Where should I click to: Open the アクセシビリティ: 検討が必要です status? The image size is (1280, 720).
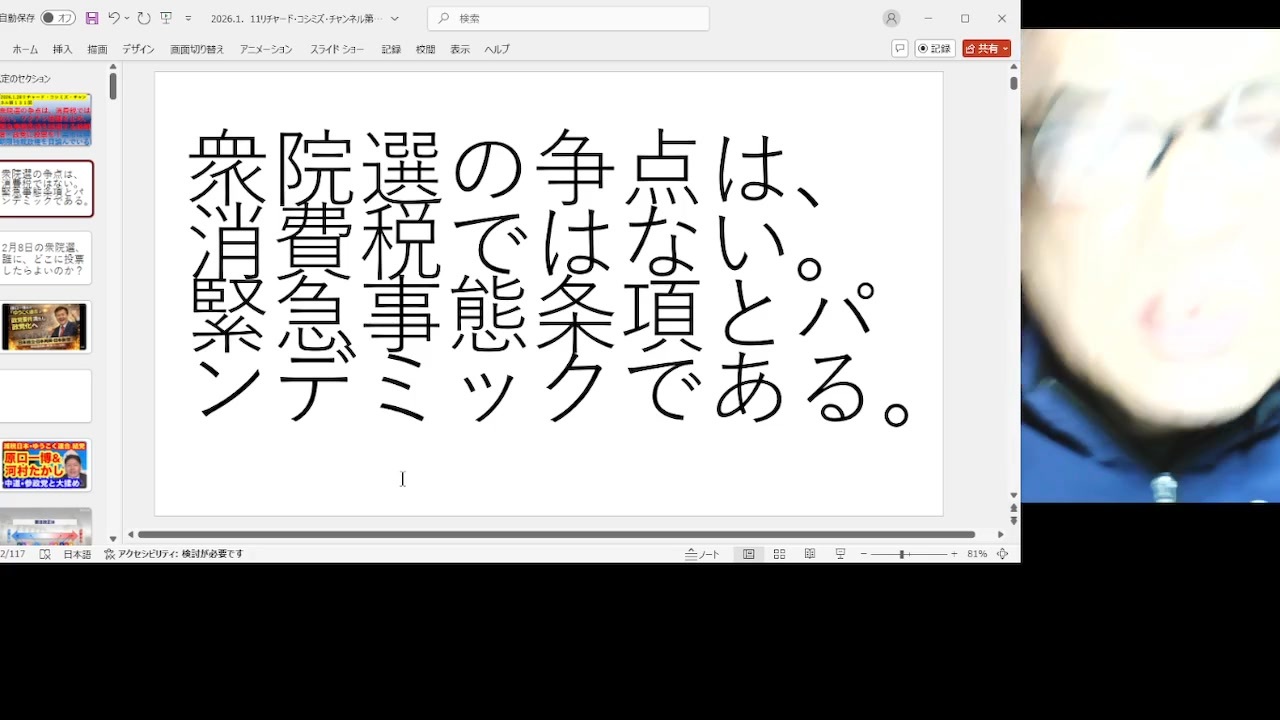point(174,554)
